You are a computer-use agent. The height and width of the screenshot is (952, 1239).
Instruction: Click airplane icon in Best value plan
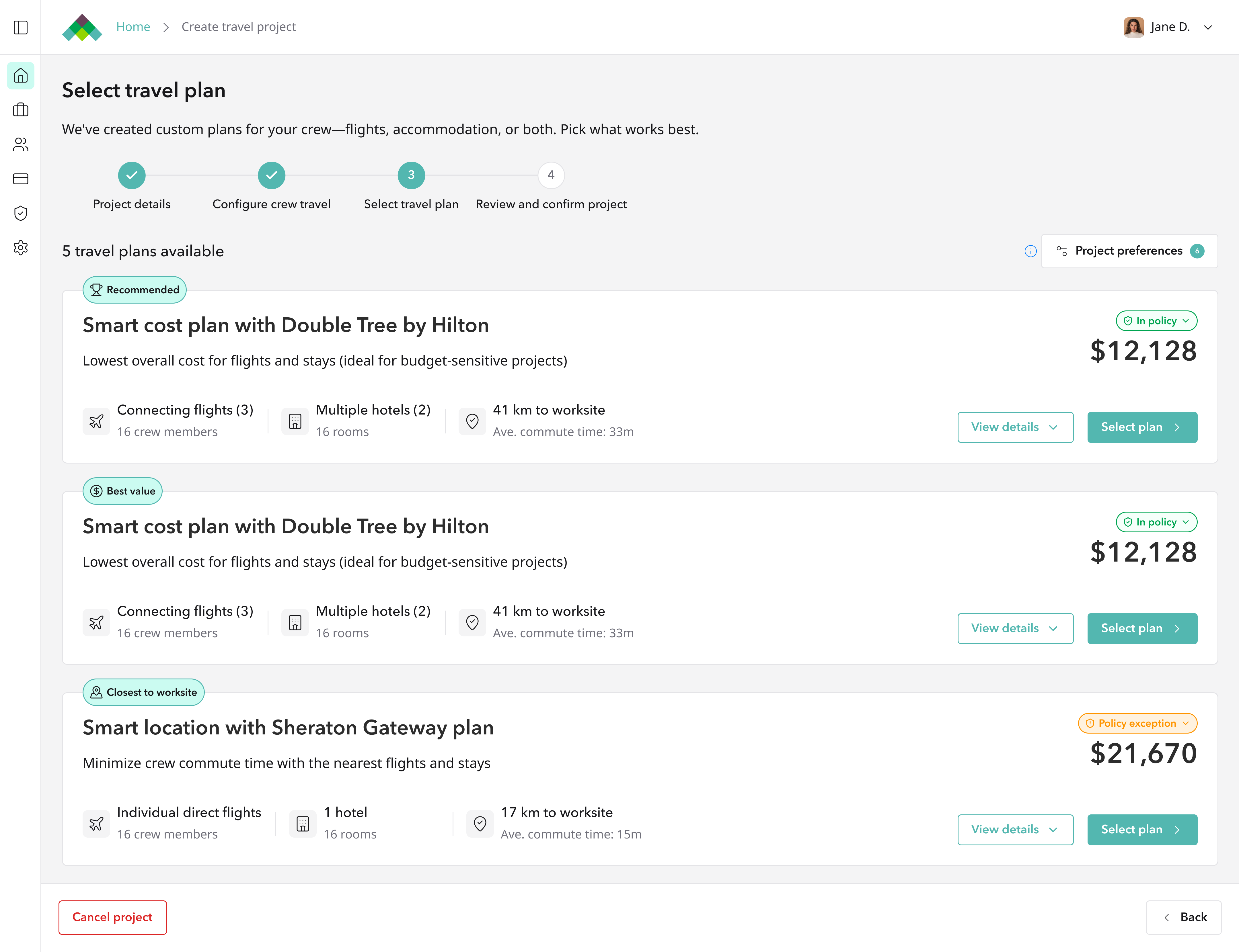(x=96, y=622)
